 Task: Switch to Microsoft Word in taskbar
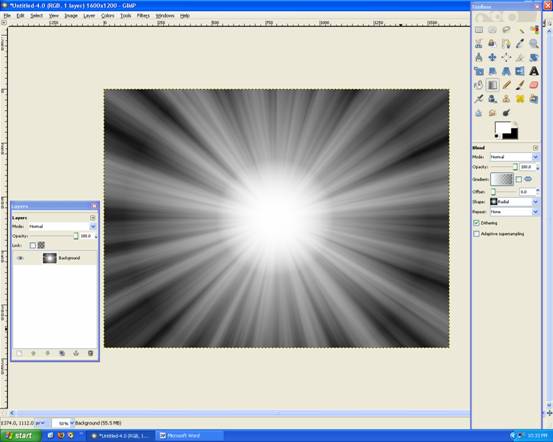pos(189,436)
